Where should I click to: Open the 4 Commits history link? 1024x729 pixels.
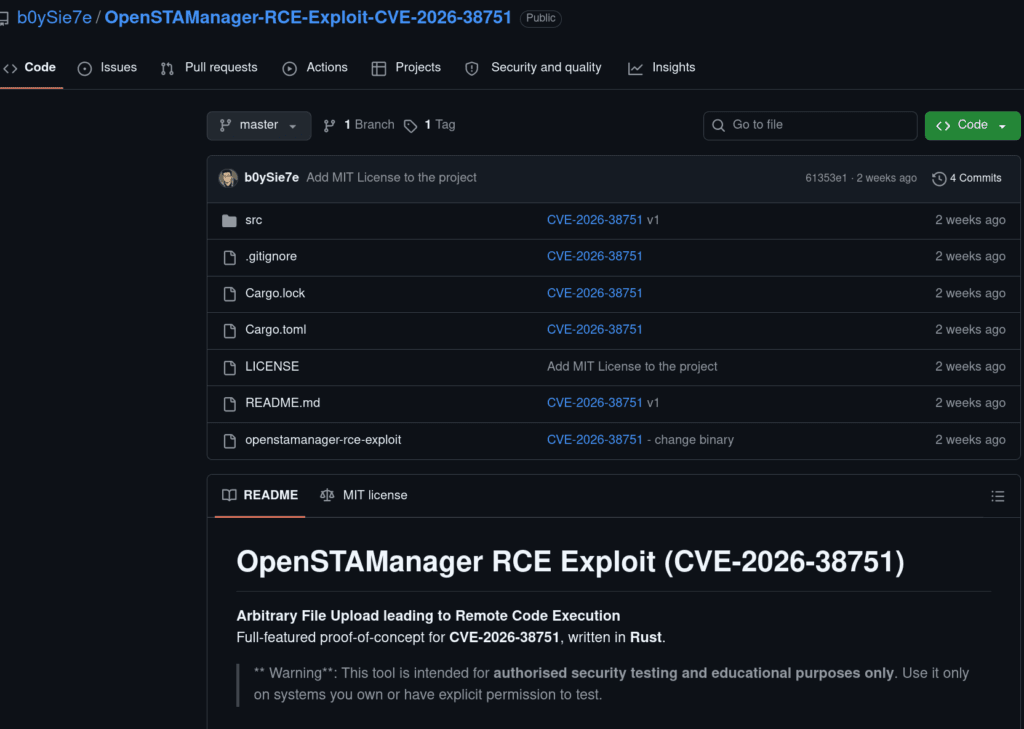tap(967, 178)
